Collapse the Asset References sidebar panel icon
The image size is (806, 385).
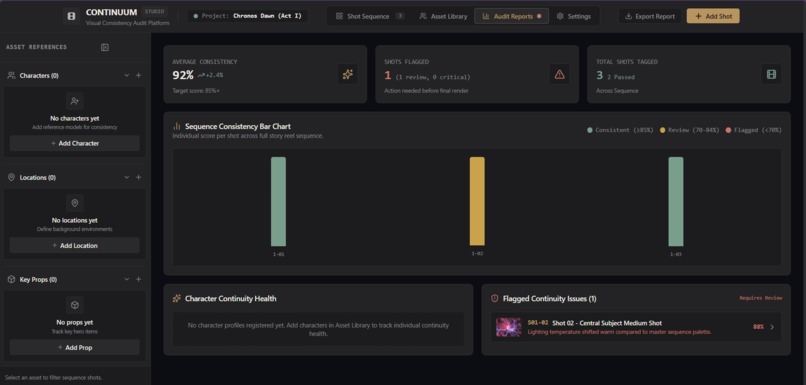105,47
